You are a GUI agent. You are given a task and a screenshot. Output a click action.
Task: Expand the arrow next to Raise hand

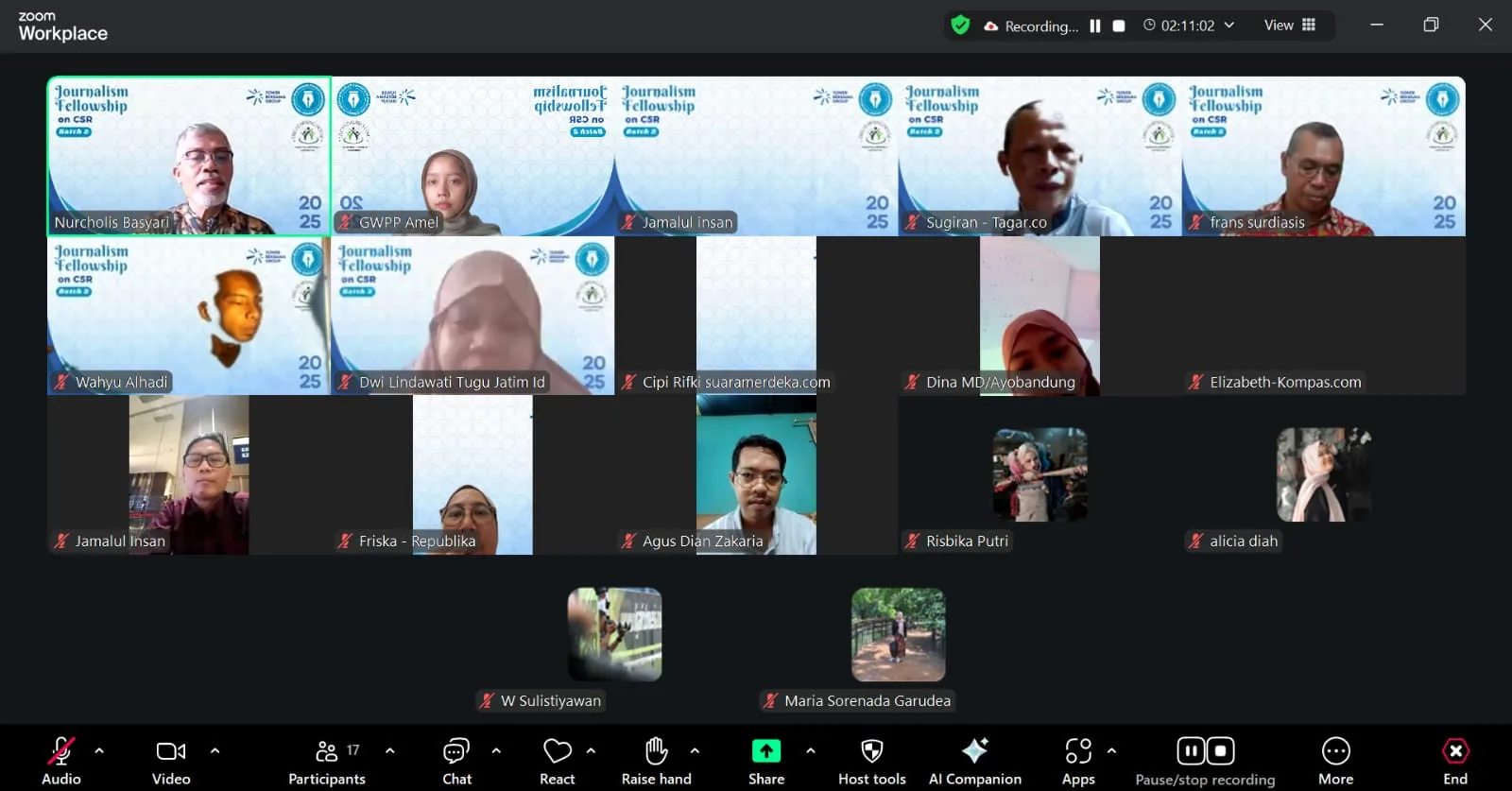click(695, 751)
